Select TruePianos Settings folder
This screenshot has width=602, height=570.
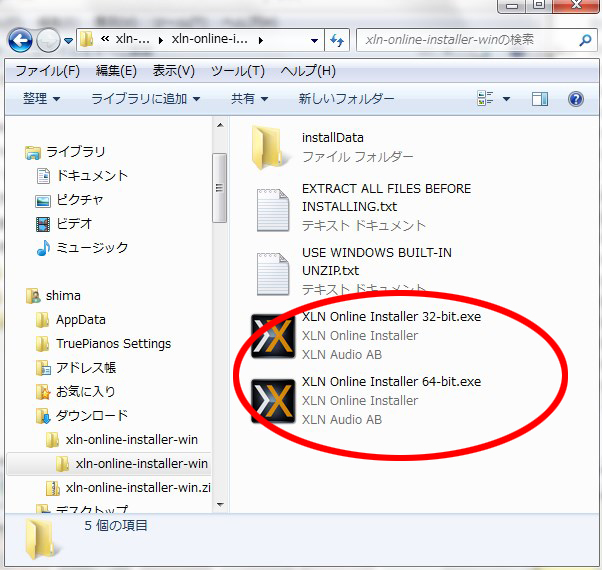pos(114,344)
